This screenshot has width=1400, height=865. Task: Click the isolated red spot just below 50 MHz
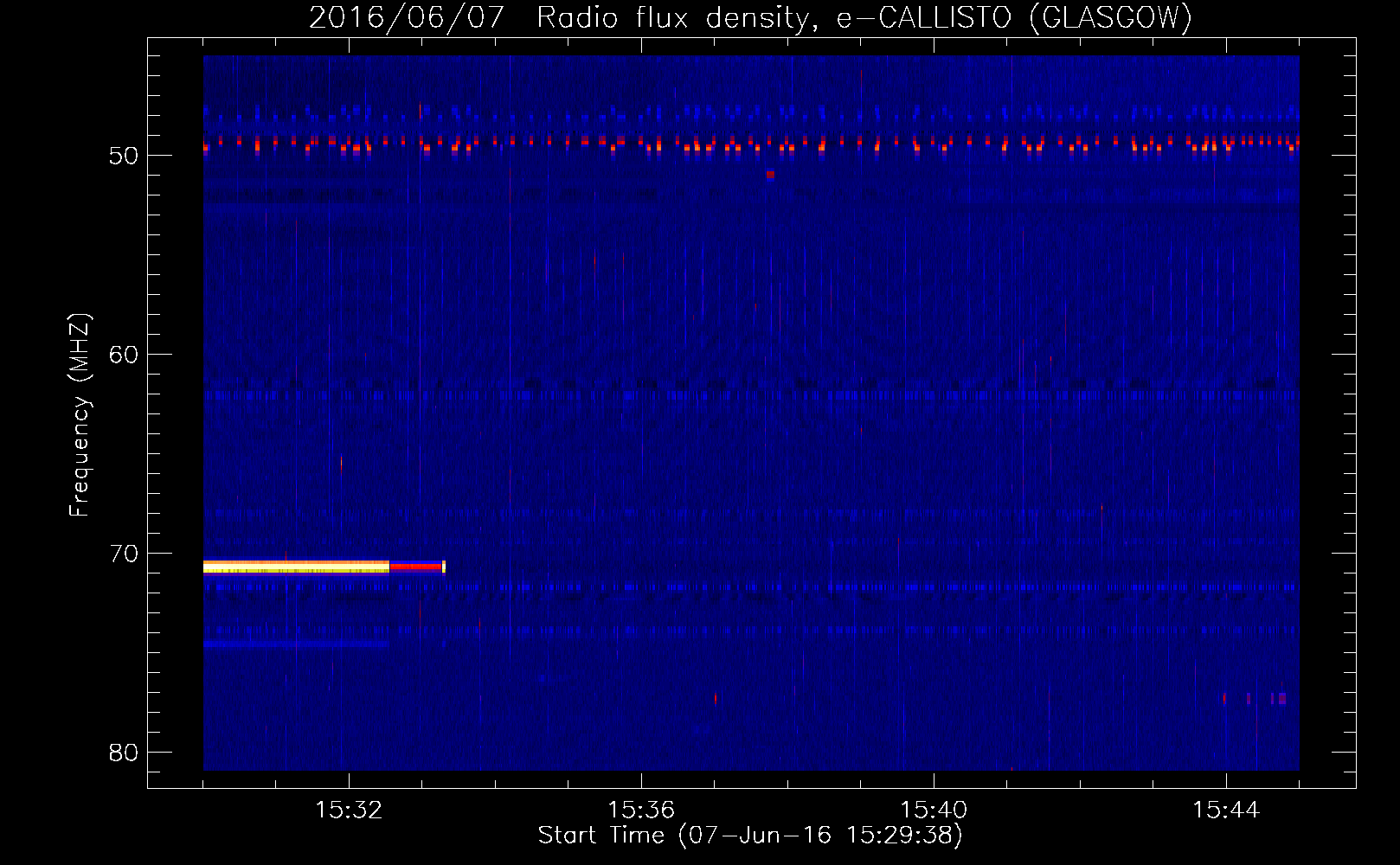pos(770,174)
